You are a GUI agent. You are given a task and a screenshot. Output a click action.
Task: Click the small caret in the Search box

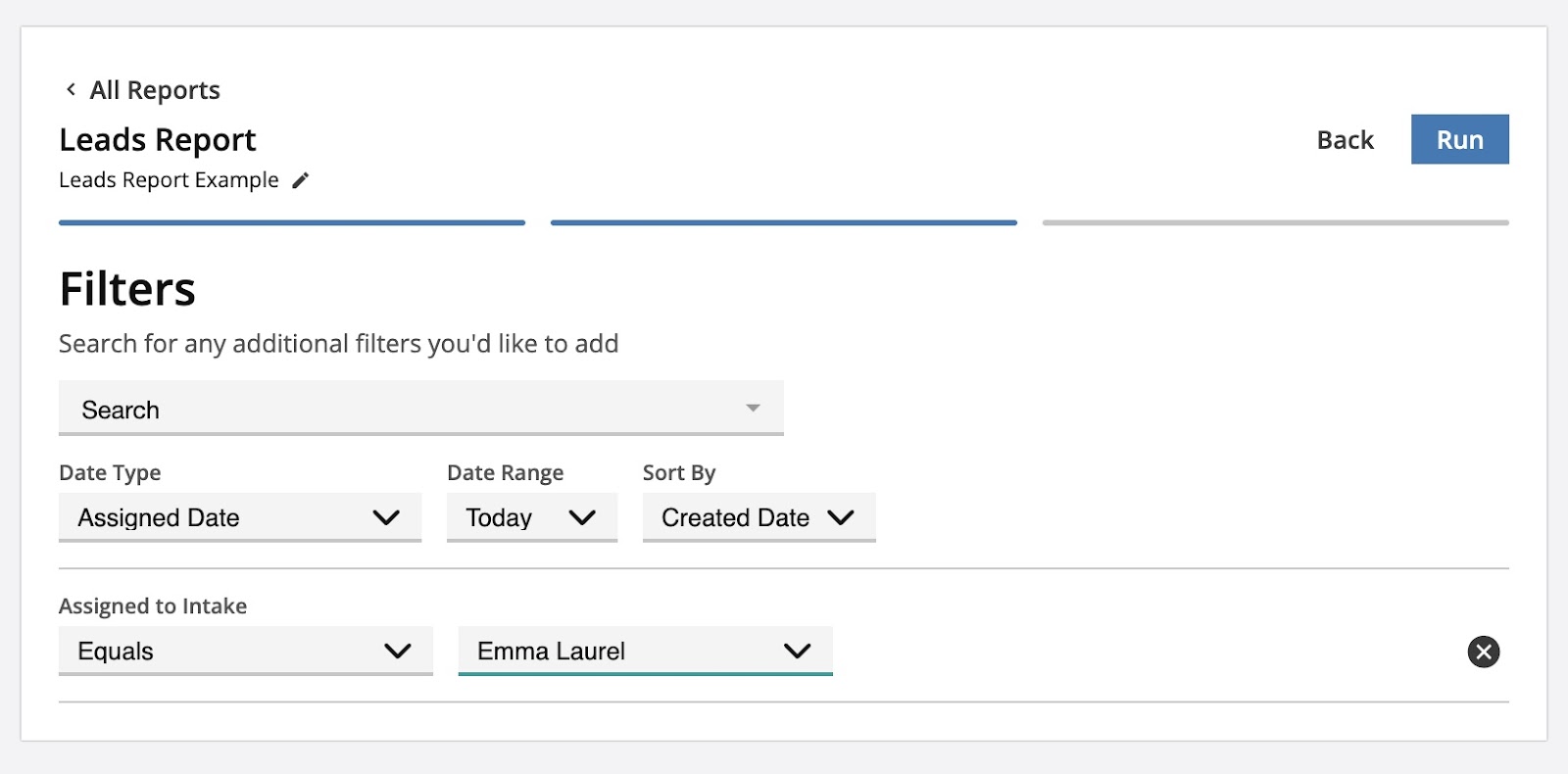(753, 408)
